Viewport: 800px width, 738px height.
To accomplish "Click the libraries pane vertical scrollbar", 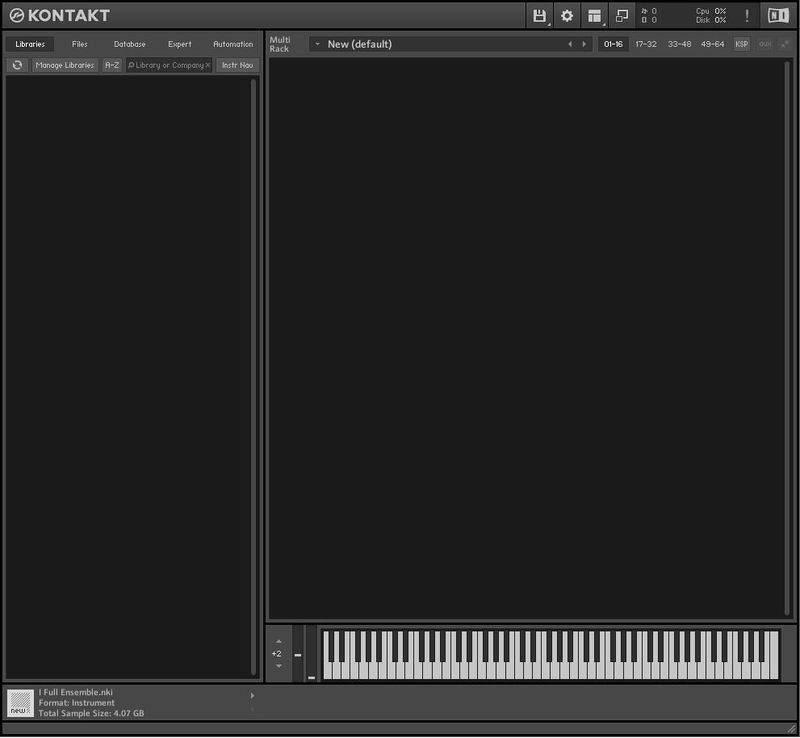I will coord(254,377).
